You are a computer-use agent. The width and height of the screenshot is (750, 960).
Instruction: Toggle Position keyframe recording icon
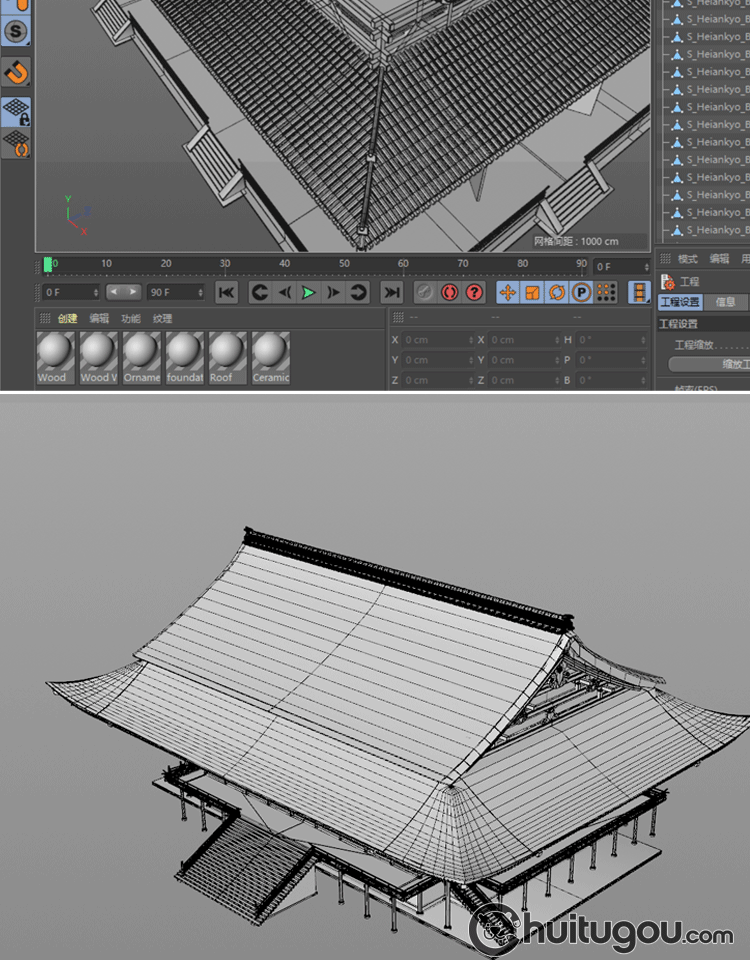(x=508, y=293)
